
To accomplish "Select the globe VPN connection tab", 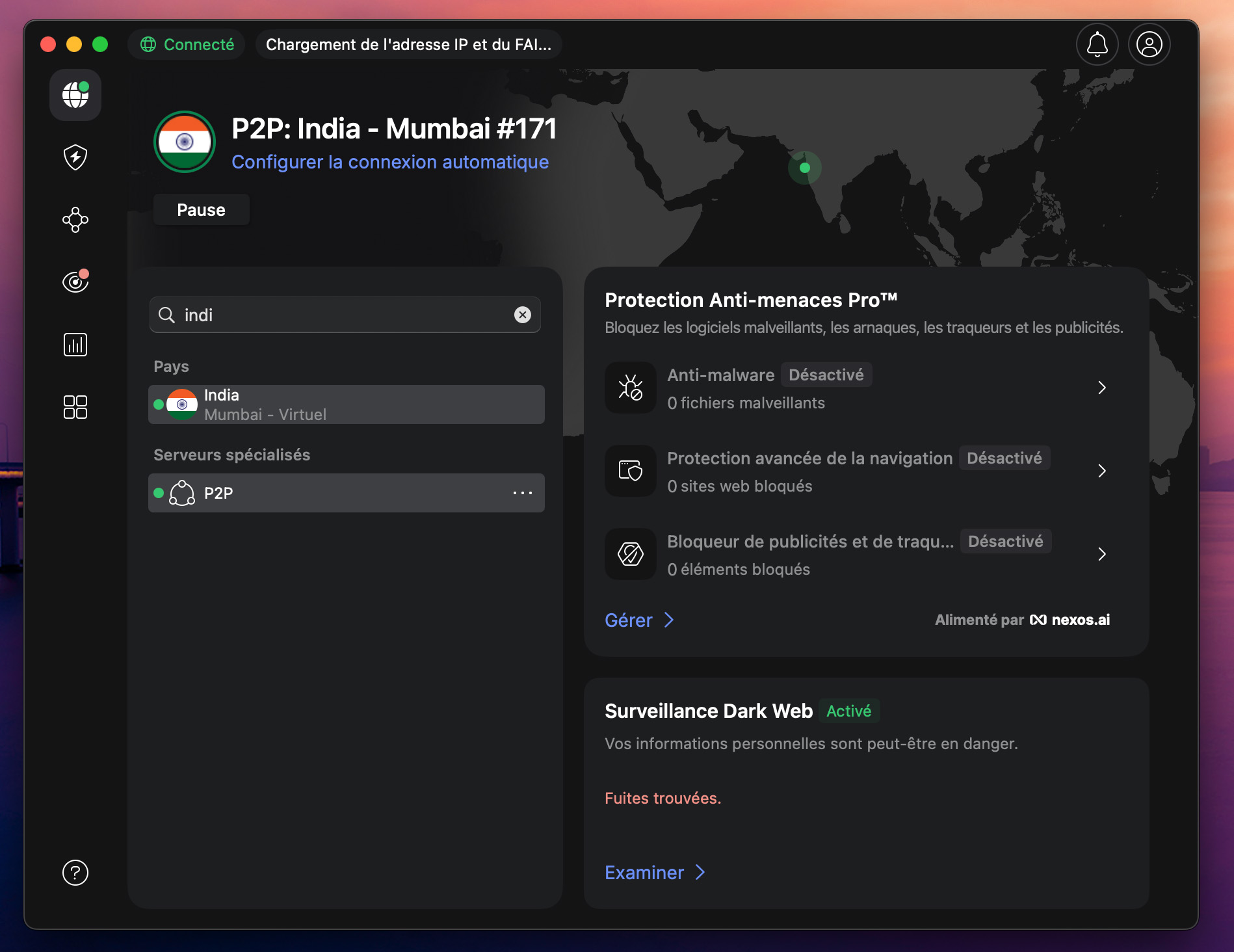I will pyautogui.click(x=75, y=95).
